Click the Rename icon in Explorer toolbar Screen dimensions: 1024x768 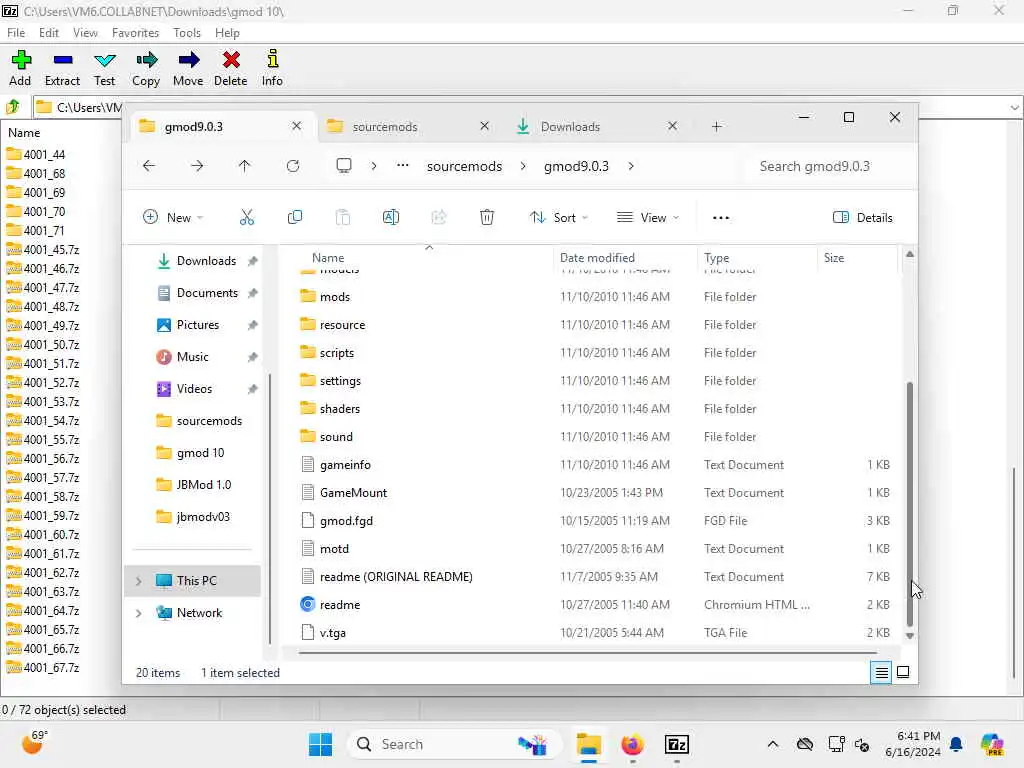[x=391, y=217]
